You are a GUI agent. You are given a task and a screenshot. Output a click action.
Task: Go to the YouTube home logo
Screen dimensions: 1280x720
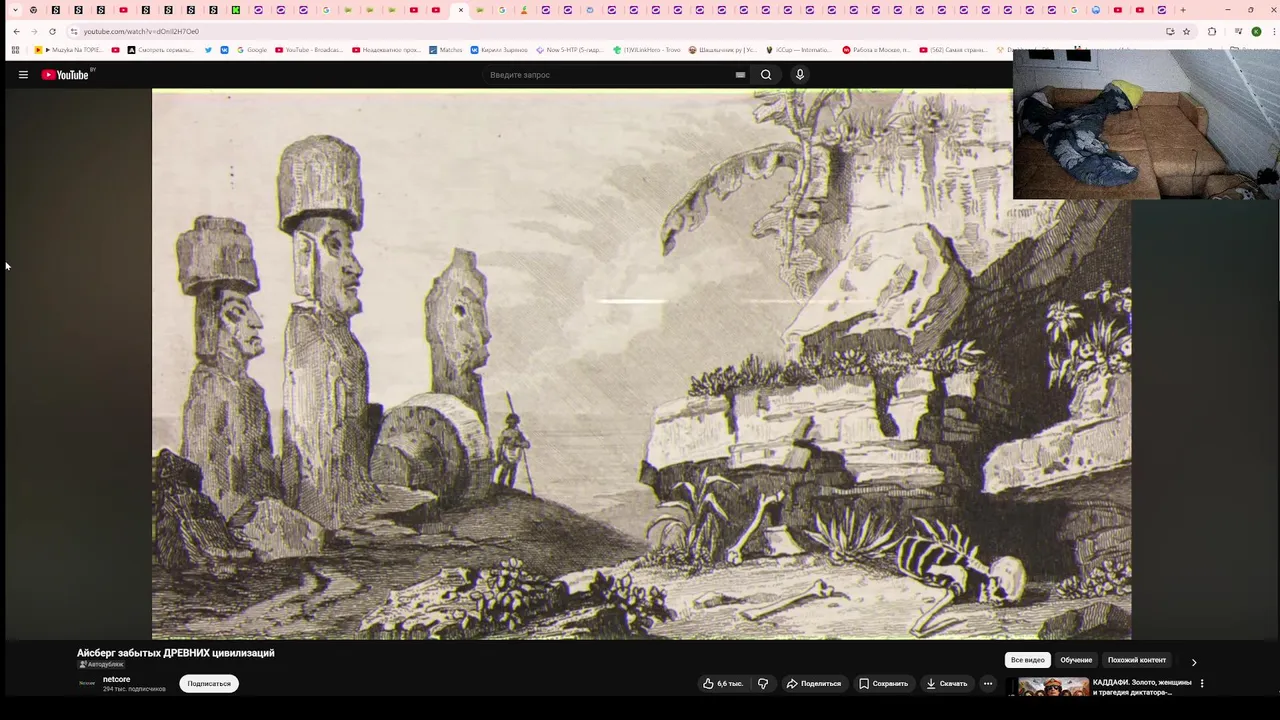66,75
